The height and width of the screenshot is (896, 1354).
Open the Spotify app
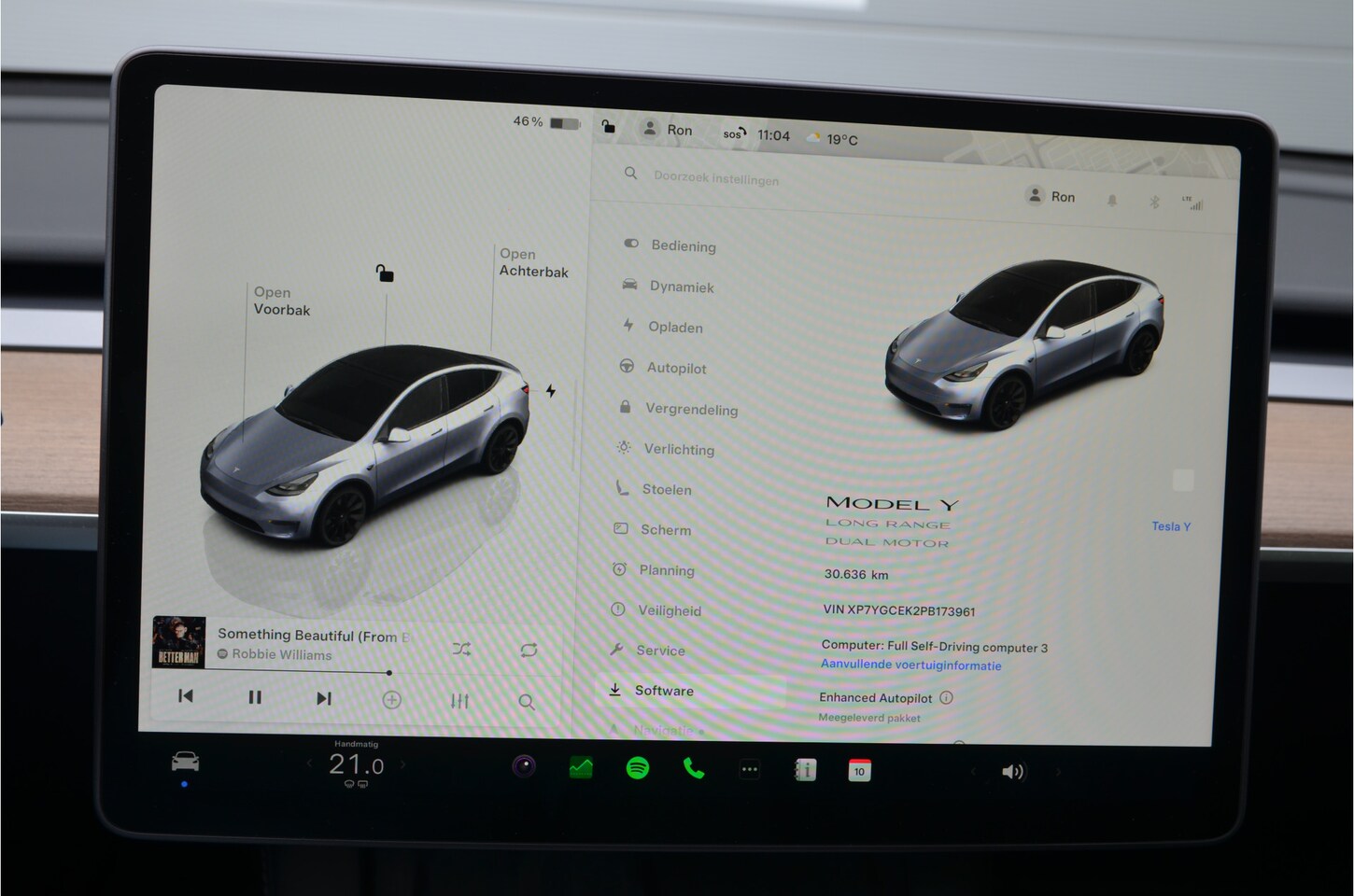click(x=638, y=768)
